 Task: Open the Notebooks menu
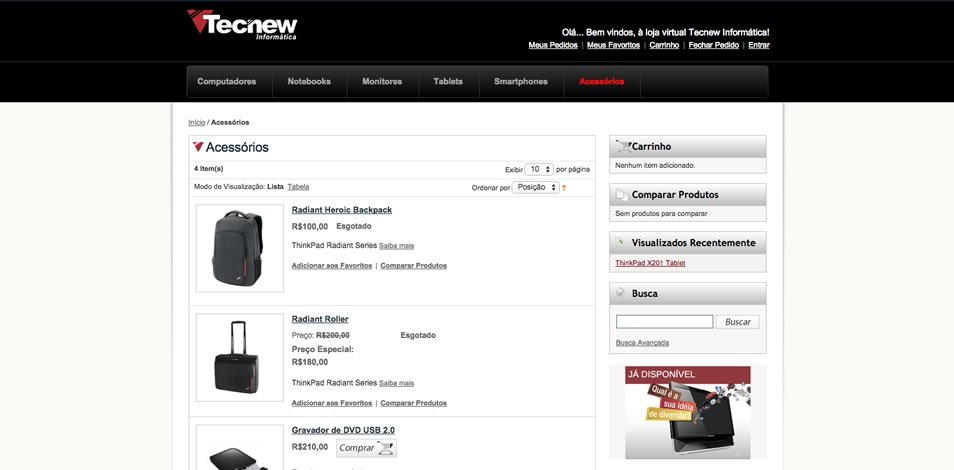pos(309,82)
